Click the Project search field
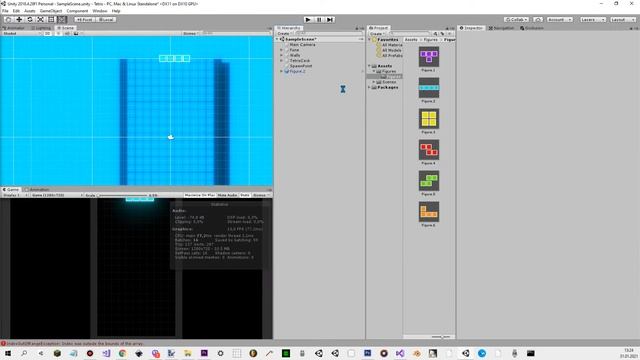 tap(409, 33)
